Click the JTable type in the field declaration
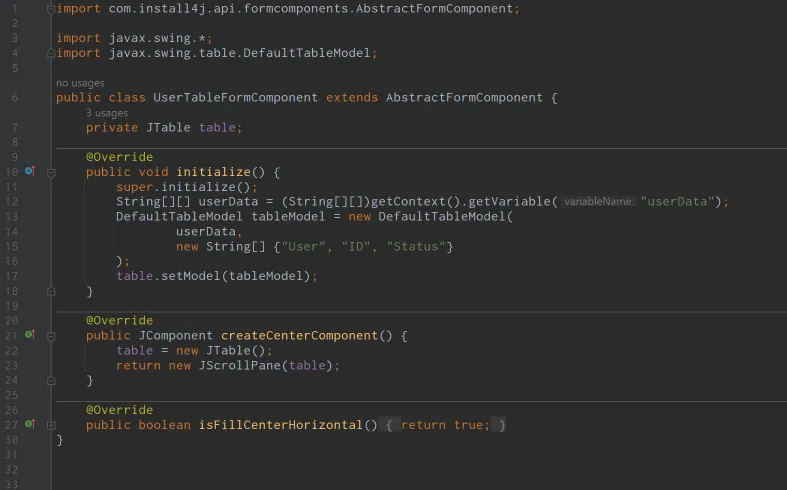 [x=168, y=128]
